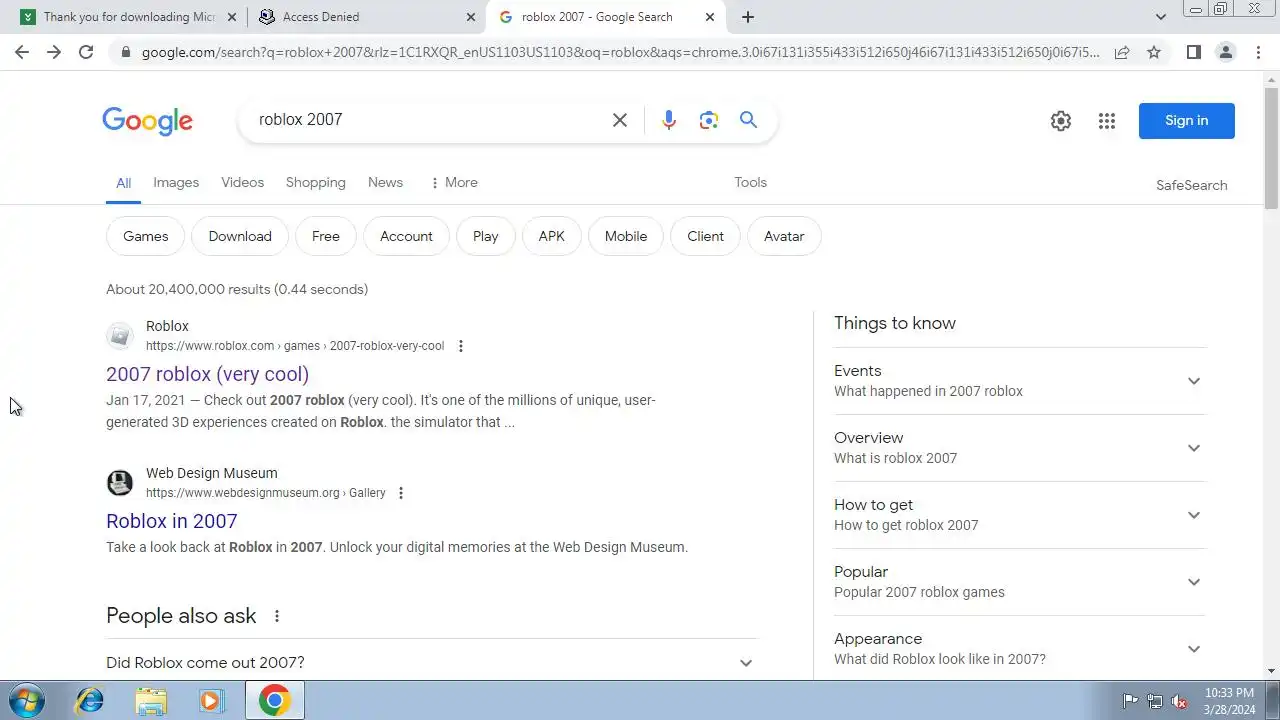Click muted volume tray icon
Viewport: 1280px width, 720px height.
pos(1180,701)
